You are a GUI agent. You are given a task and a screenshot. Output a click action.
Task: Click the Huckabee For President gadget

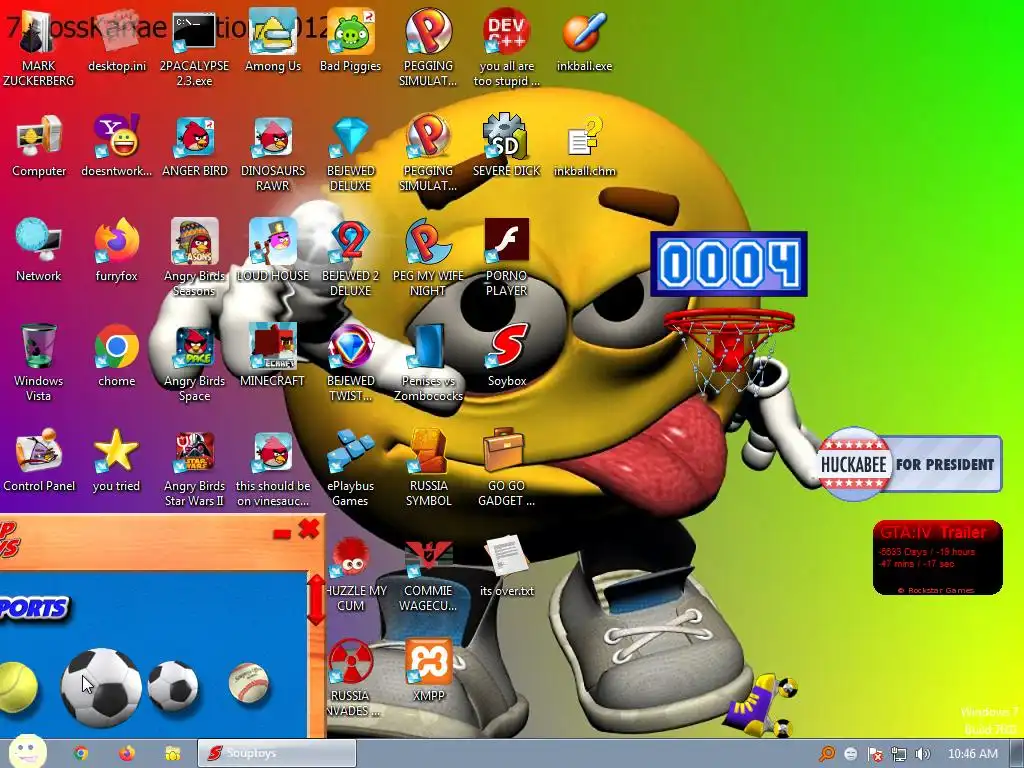[910, 464]
